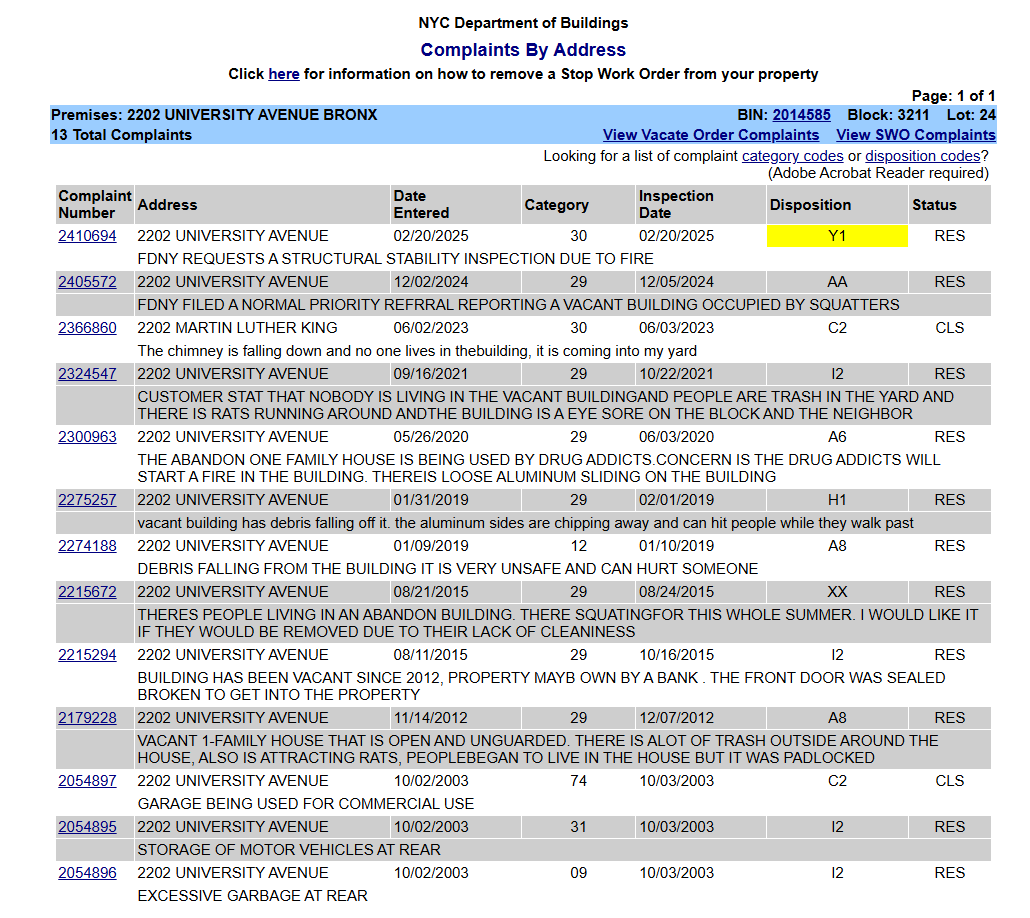This screenshot has height=918, width=1030.
Task: Click Premises 2202 UNIVERSITY AVENUE BRONX text
Action: 214,115
